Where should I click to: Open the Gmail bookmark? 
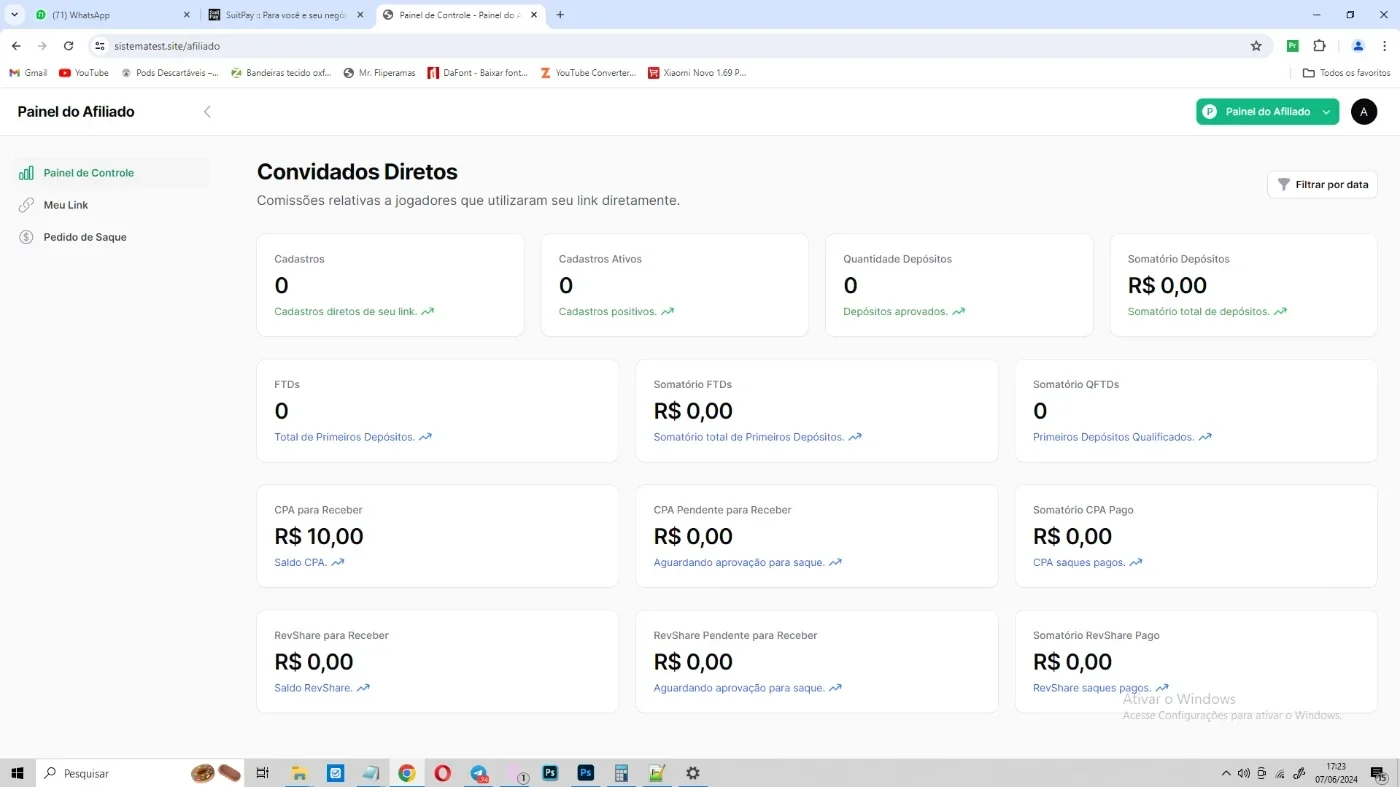[x=28, y=73]
